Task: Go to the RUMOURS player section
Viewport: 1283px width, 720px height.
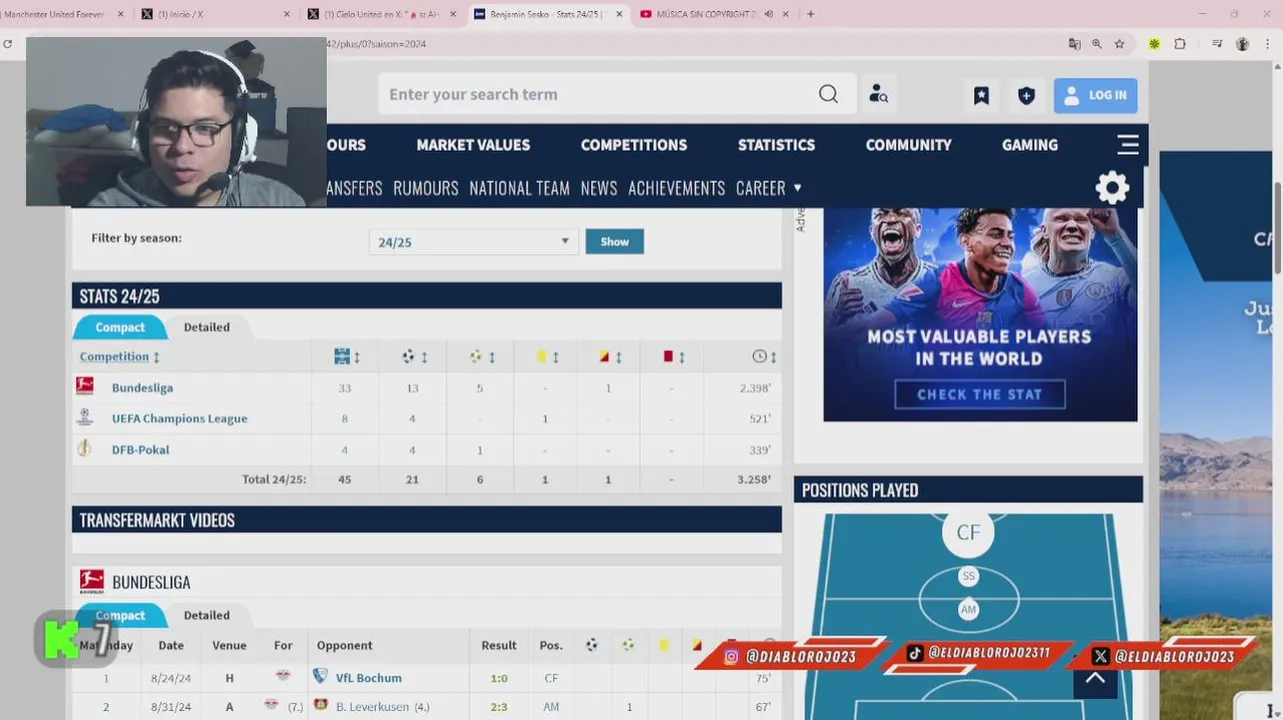Action: 425,188
